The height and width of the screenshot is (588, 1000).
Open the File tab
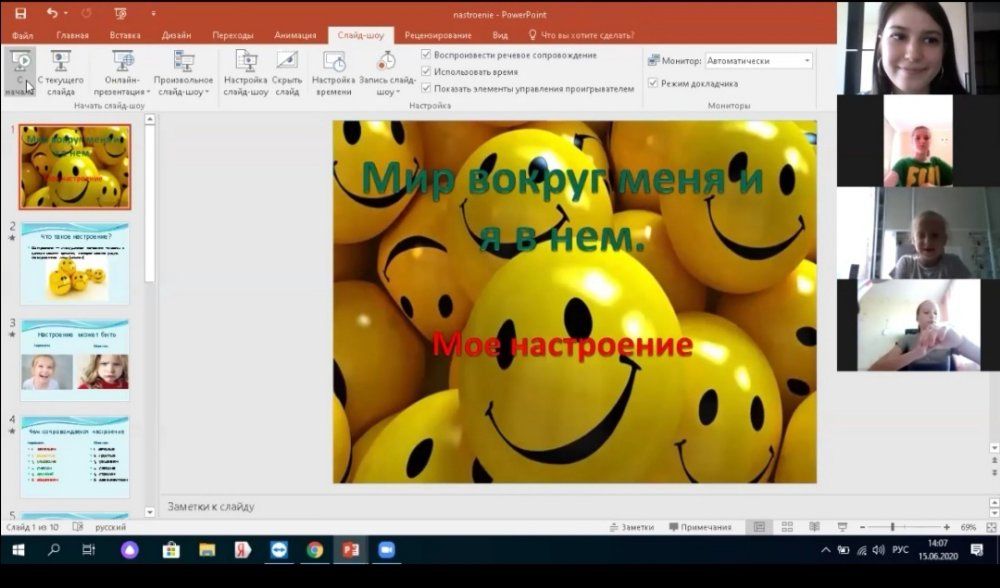pyautogui.click(x=22, y=35)
